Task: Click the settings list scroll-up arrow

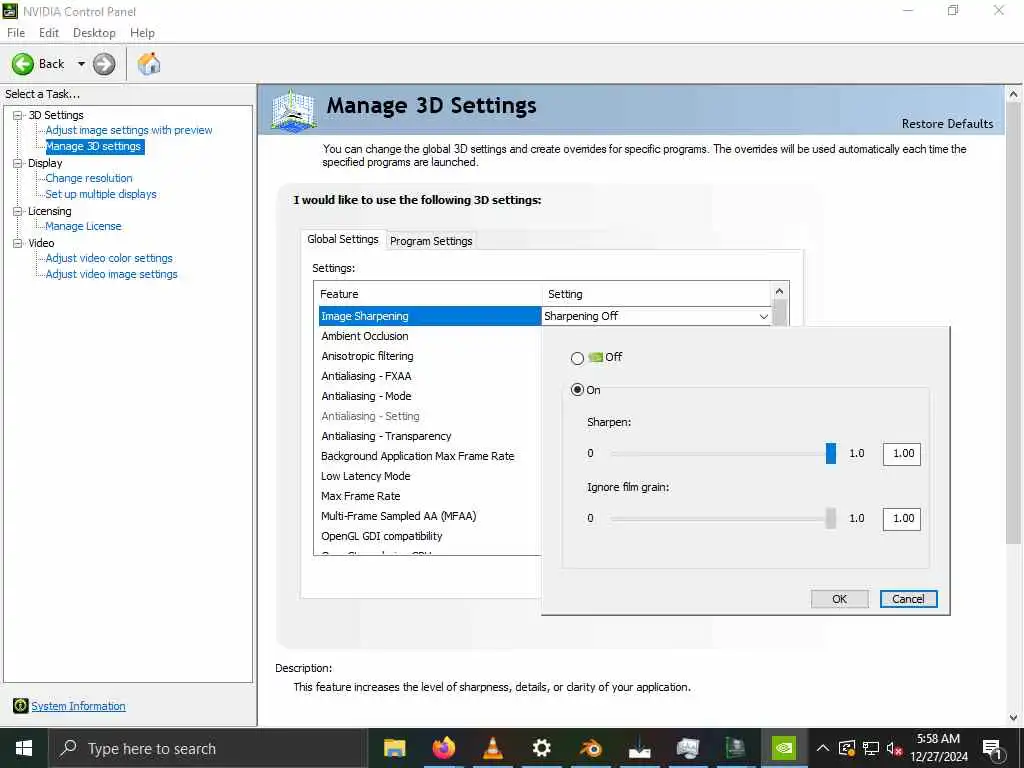Action: [x=779, y=291]
